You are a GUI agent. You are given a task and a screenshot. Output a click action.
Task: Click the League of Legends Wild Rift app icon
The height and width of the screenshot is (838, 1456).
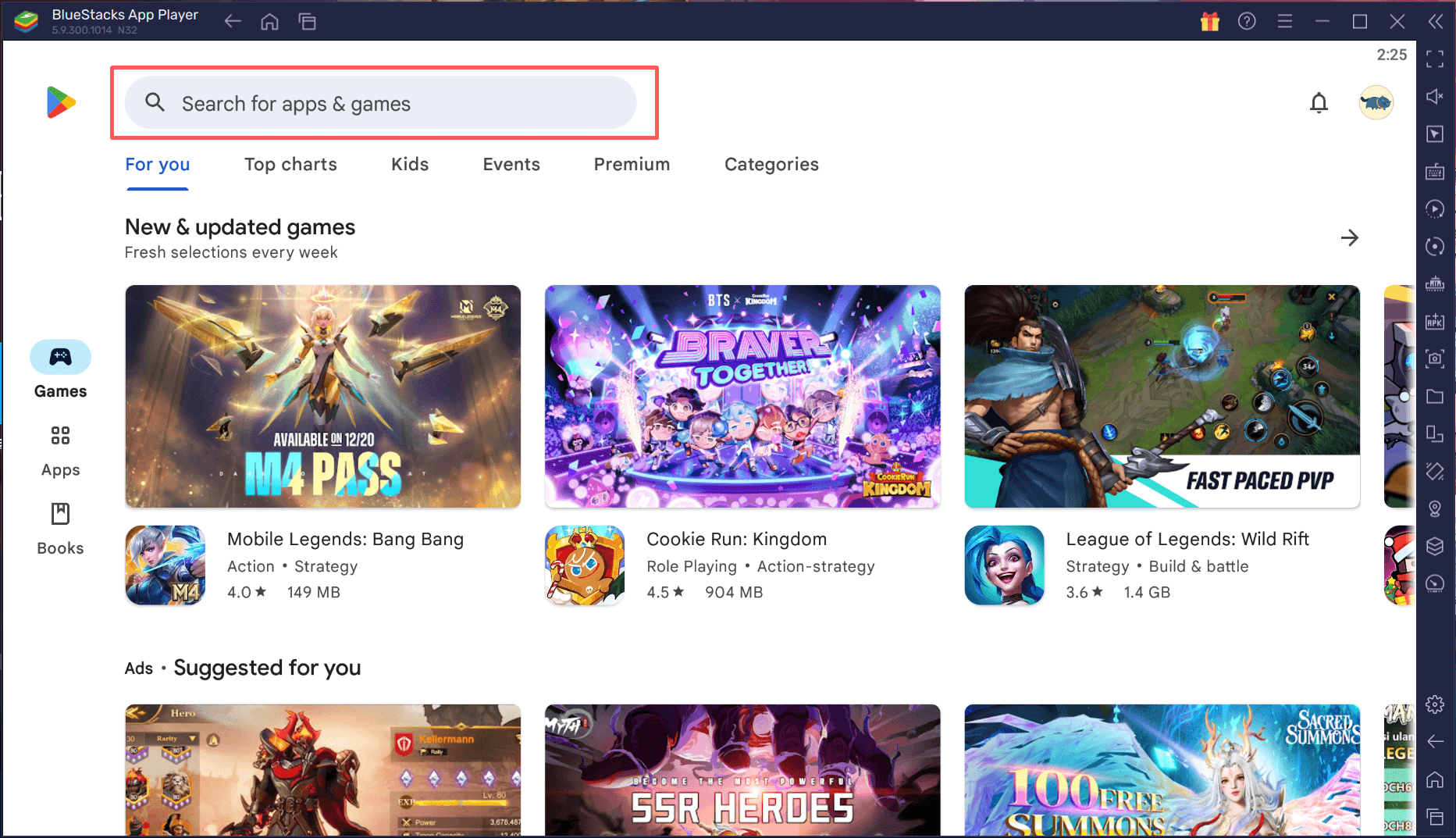pyautogui.click(x=1004, y=565)
